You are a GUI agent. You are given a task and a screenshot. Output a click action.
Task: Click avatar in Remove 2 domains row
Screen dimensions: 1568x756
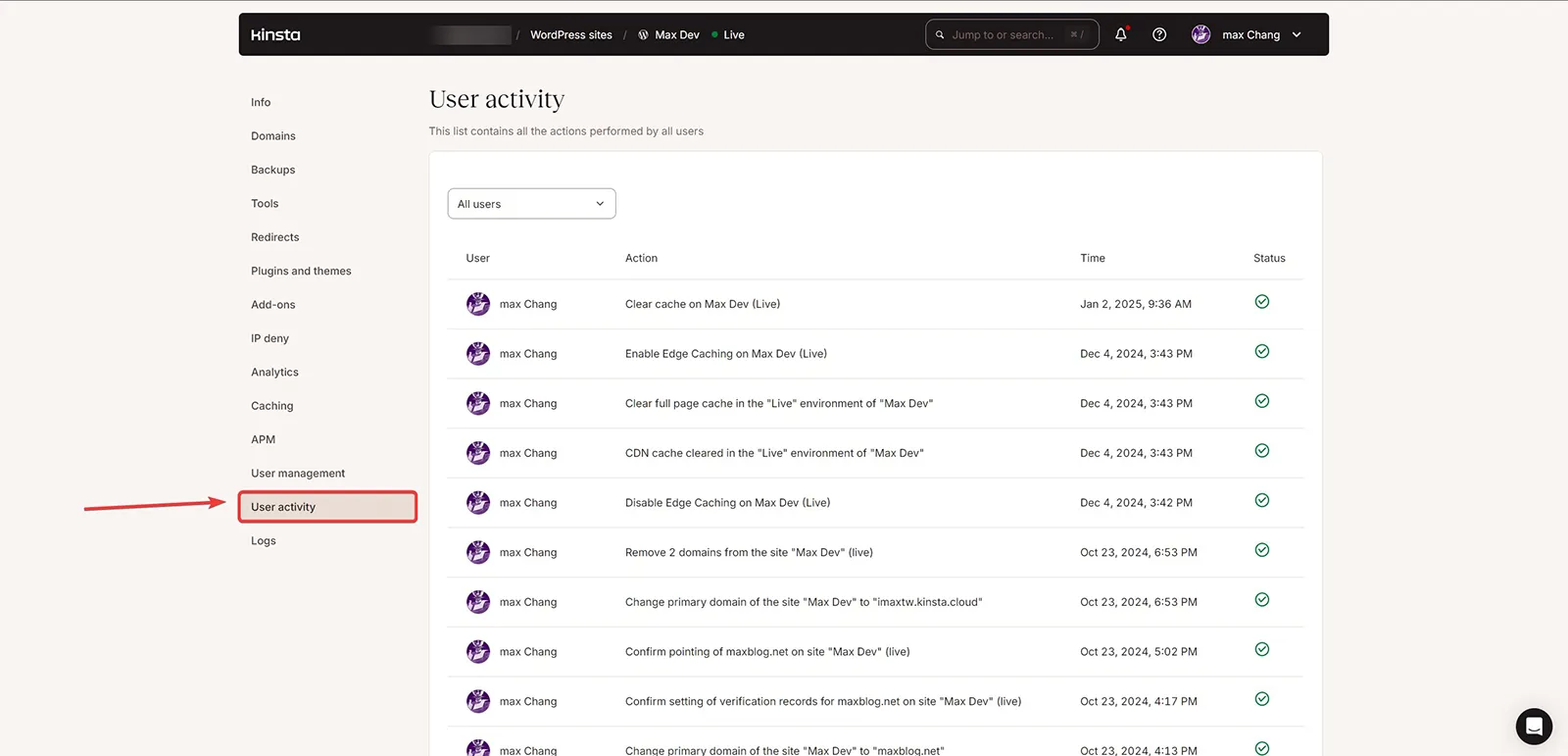point(478,552)
